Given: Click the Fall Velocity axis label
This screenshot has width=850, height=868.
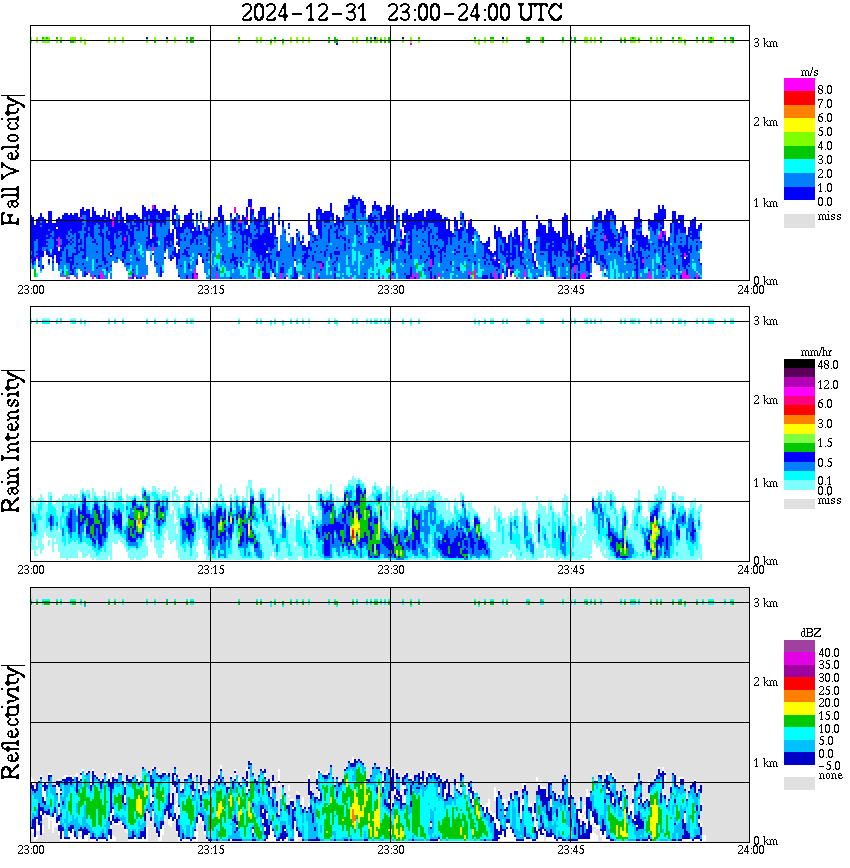Looking at the screenshot, I should coord(12,160).
